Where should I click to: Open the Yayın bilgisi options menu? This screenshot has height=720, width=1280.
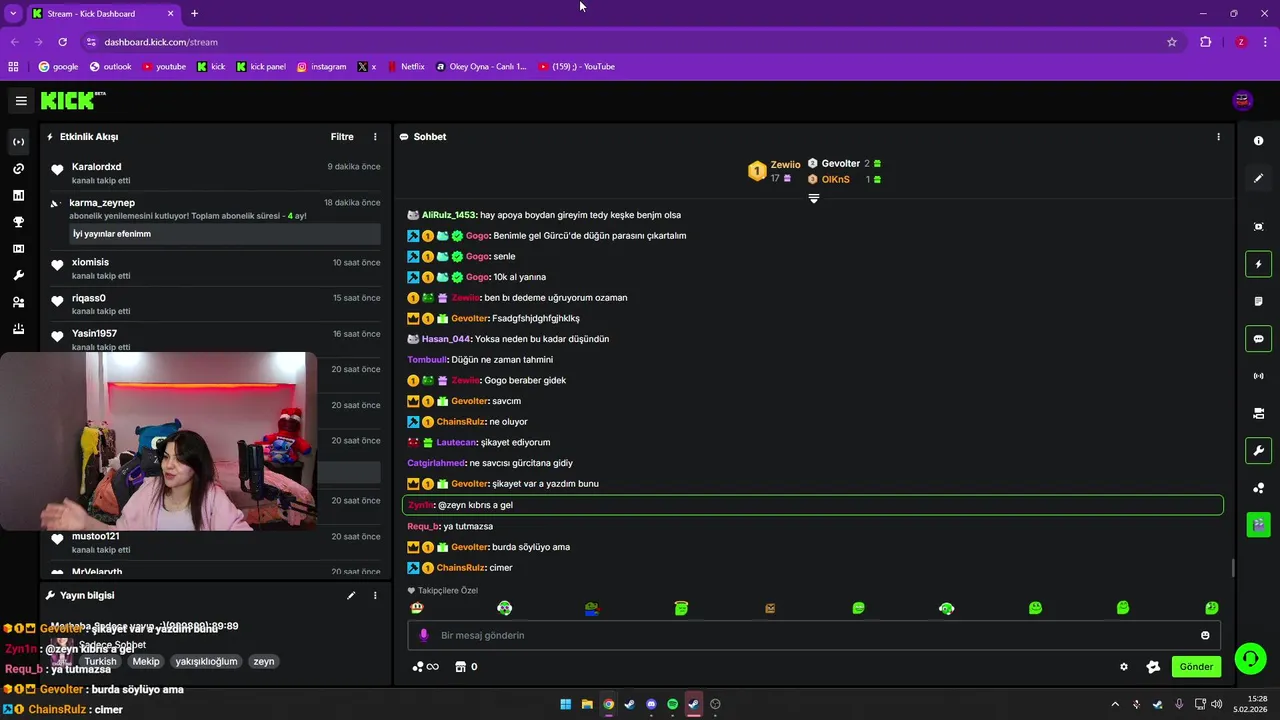tap(375, 596)
